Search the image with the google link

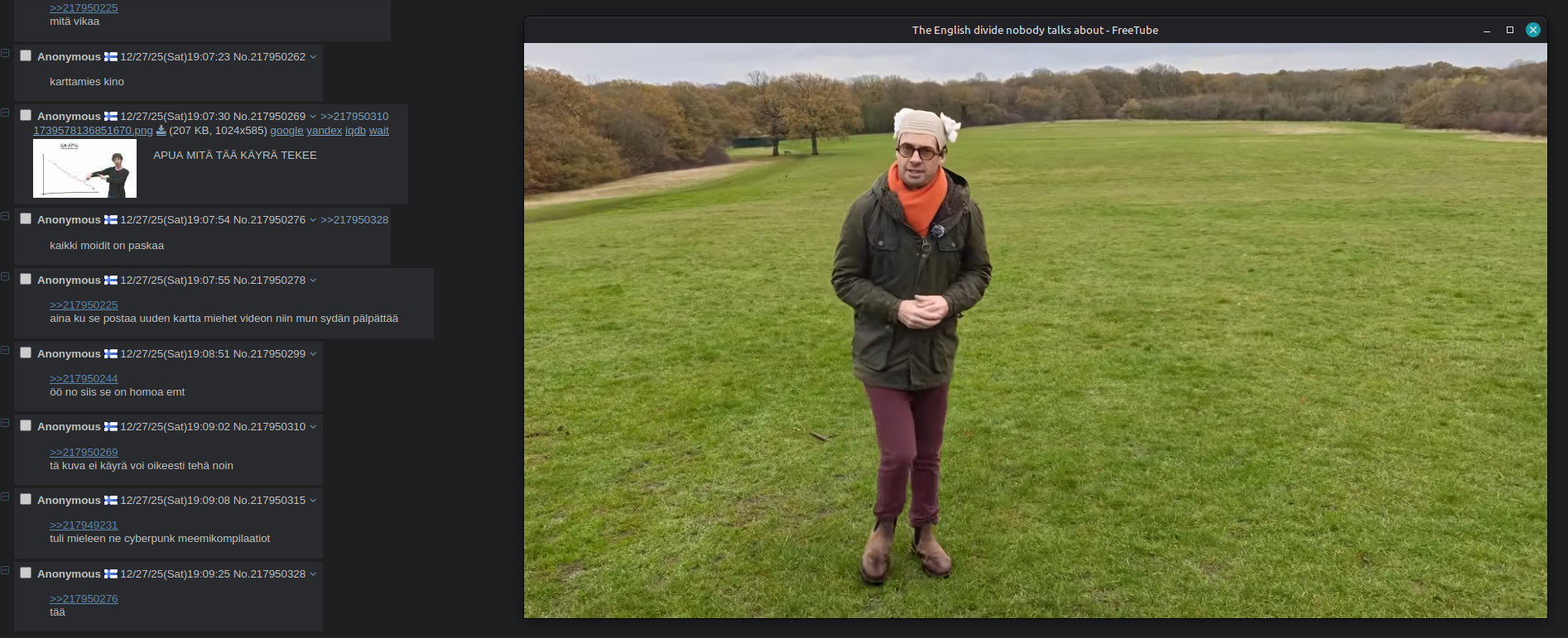[286, 131]
